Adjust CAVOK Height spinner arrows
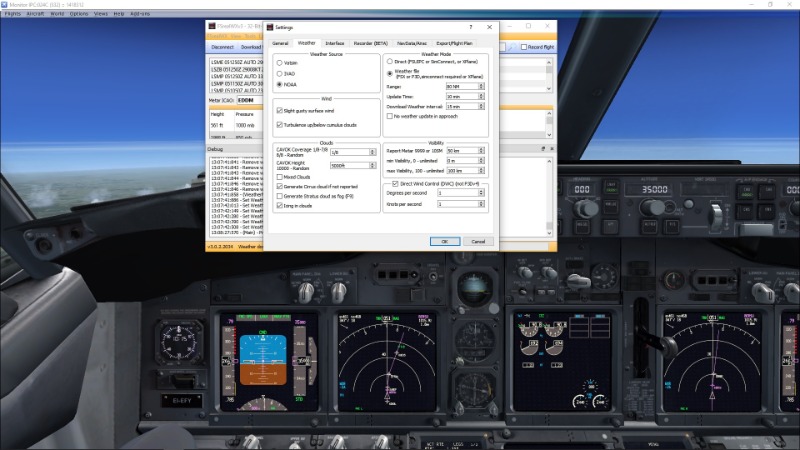This screenshot has height=450, width=800. pos(372,165)
